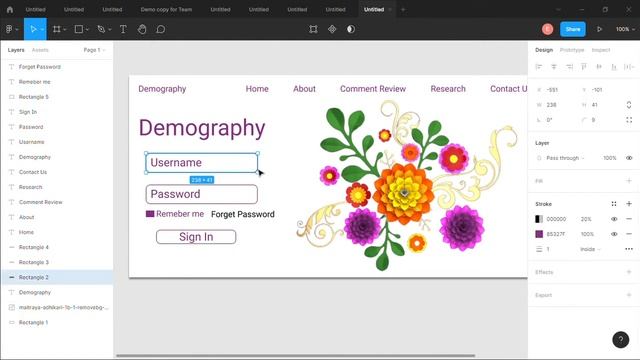Click the Constrain proportions icon
The image size is (640, 360).
629,105
